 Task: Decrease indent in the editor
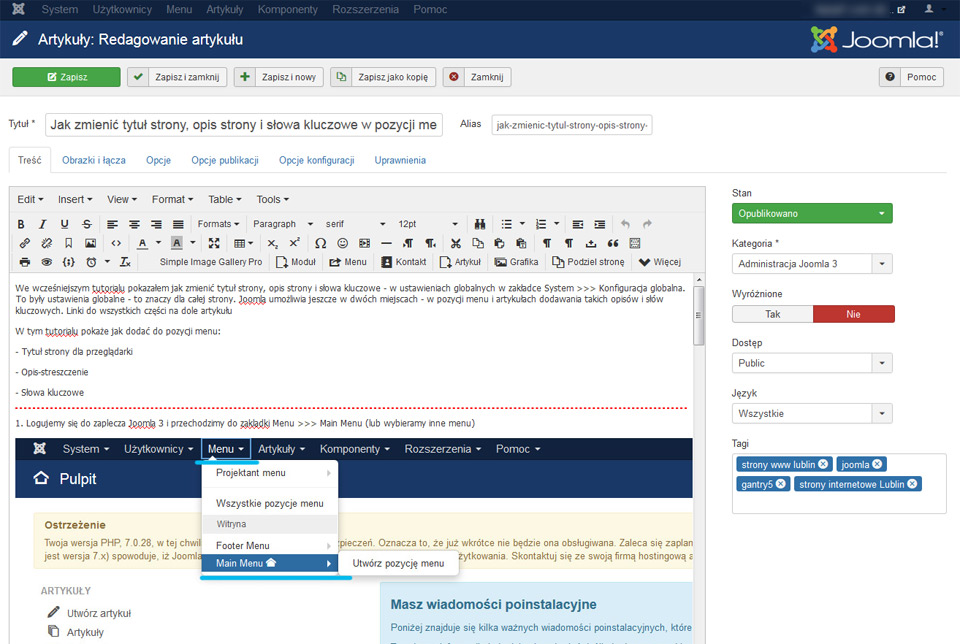pos(577,224)
